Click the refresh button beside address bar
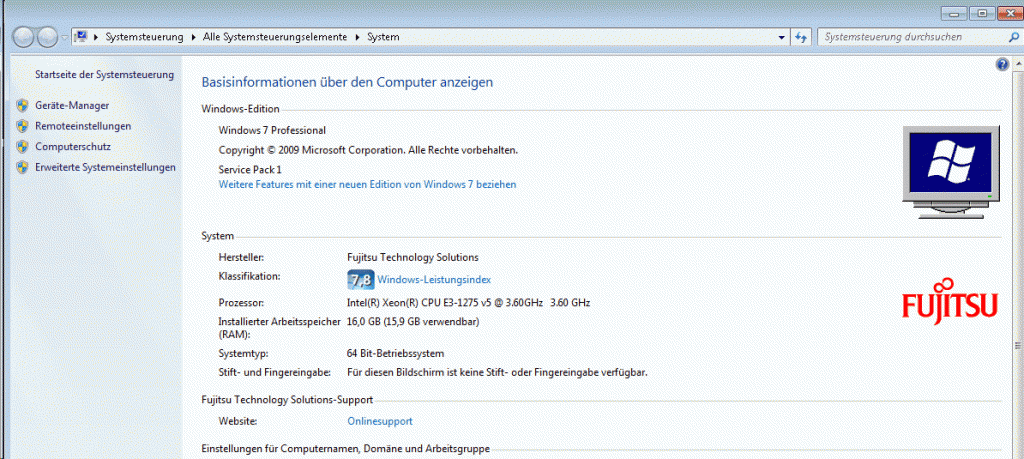 (801, 38)
